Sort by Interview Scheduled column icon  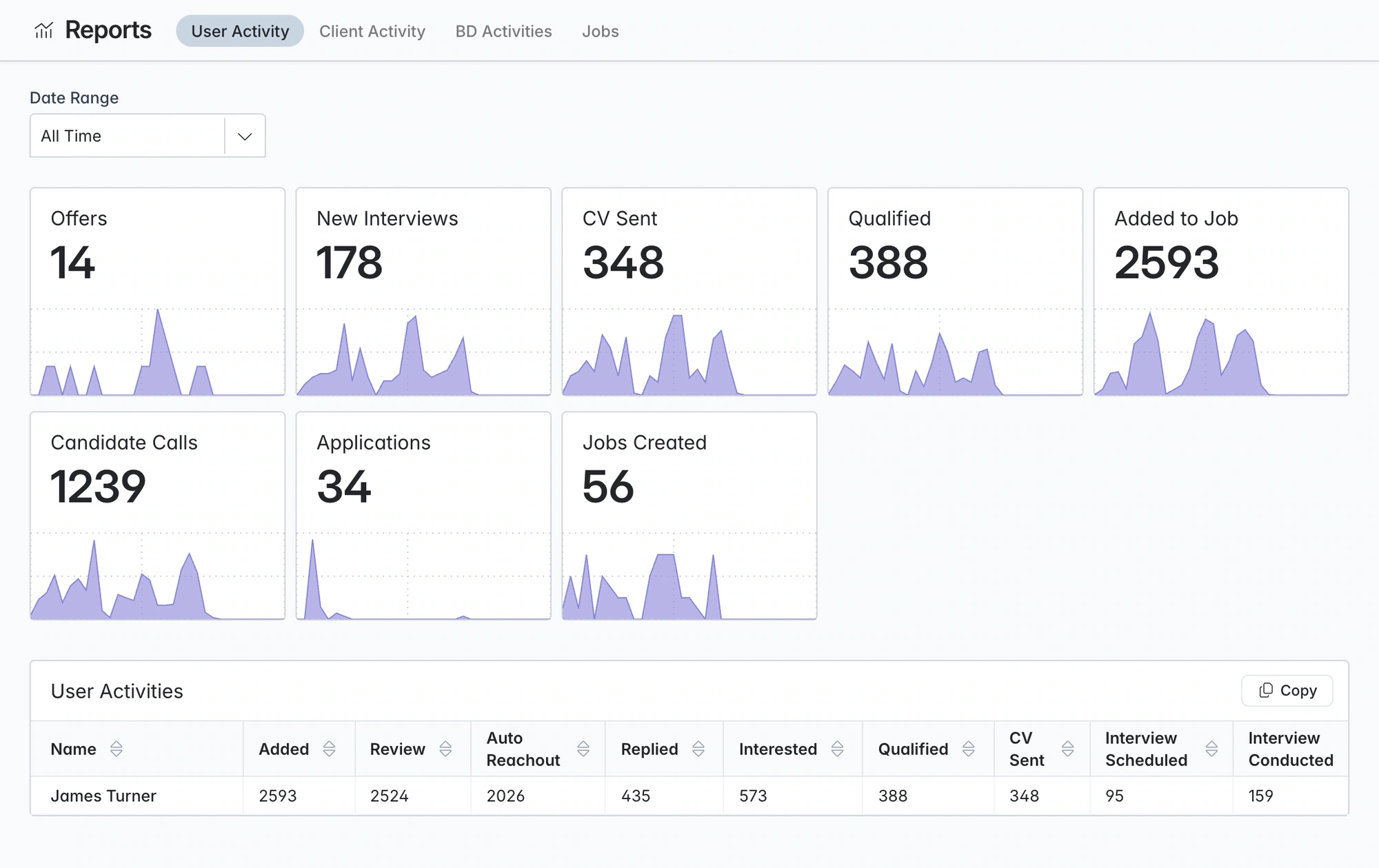pyautogui.click(x=1211, y=749)
